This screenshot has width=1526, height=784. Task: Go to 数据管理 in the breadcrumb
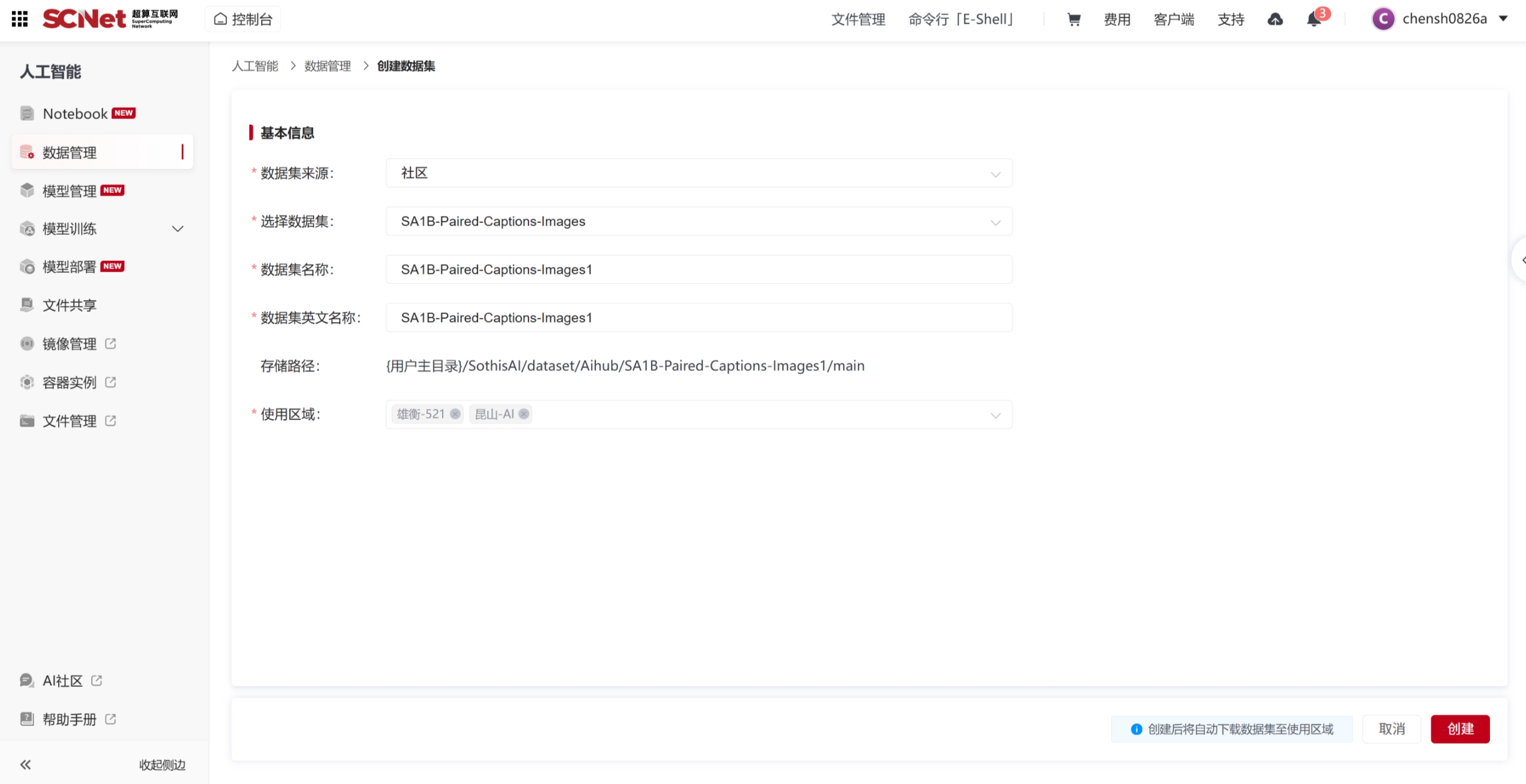(327, 66)
